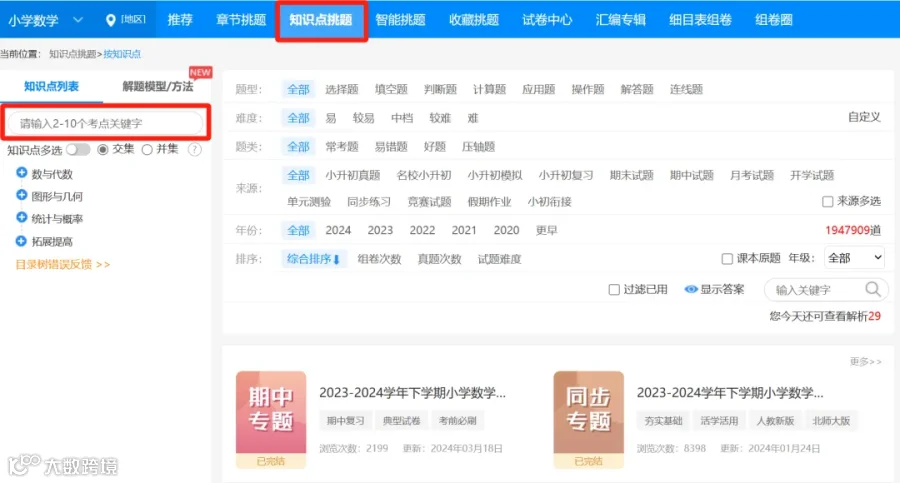Filter question type by 填空题
Screen dimensions: 900x483
(x=391, y=90)
